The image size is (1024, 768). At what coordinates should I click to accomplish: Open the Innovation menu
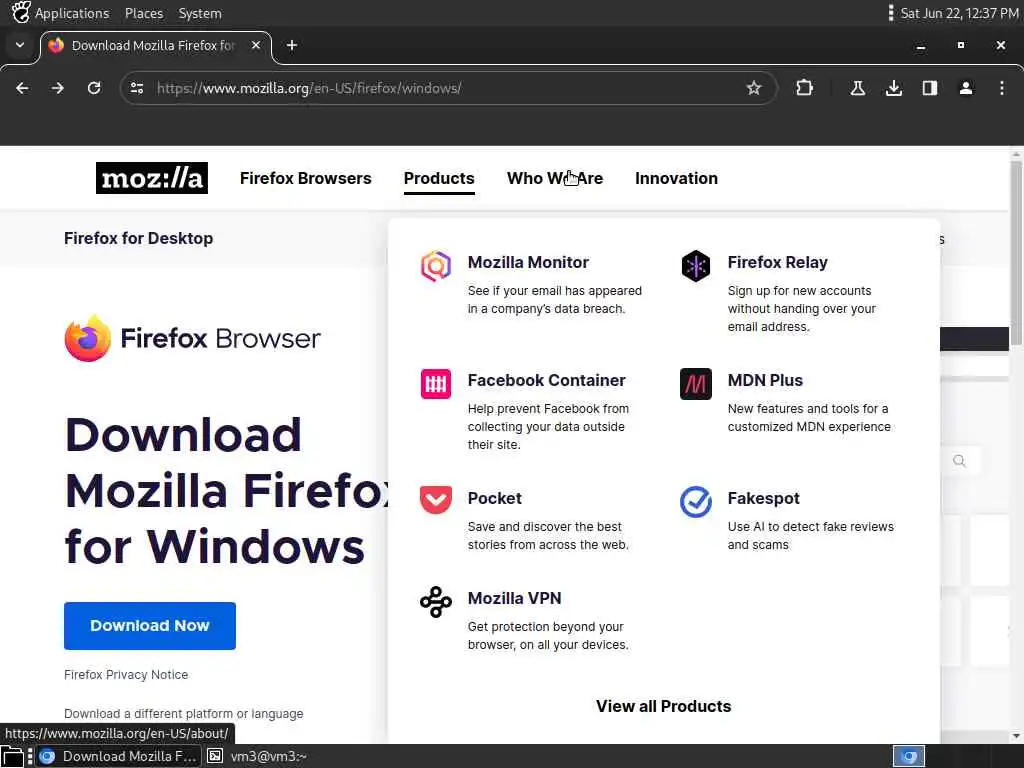pos(676,178)
